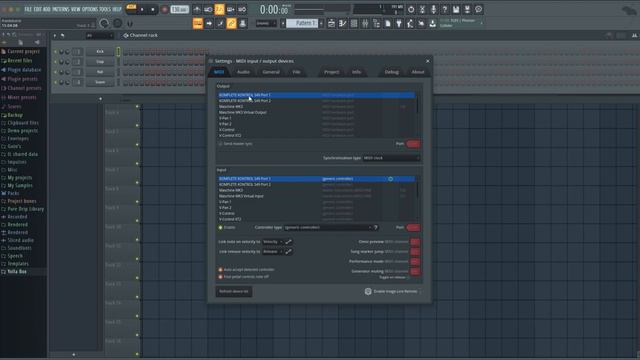Click the render/export icon in the toolbar
The height and width of the screenshot is (360, 640).
pyautogui.click(x=467, y=9)
